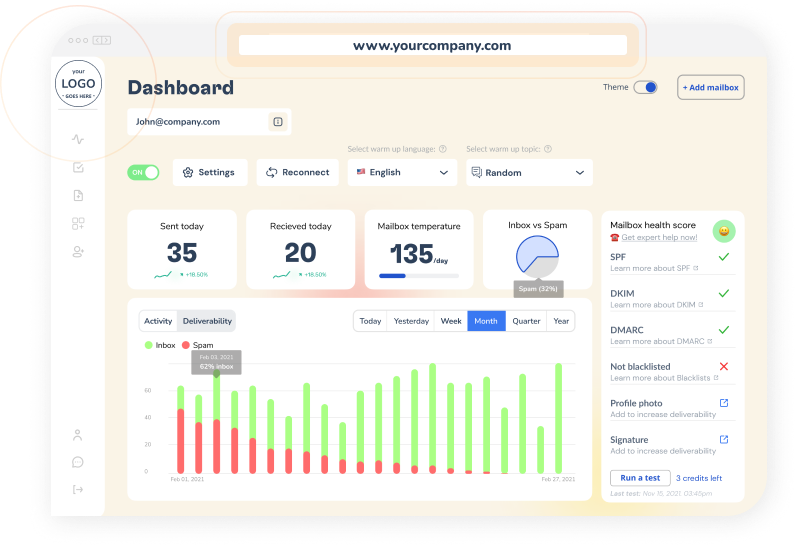Click the DMARC green checkmark

(724, 330)
